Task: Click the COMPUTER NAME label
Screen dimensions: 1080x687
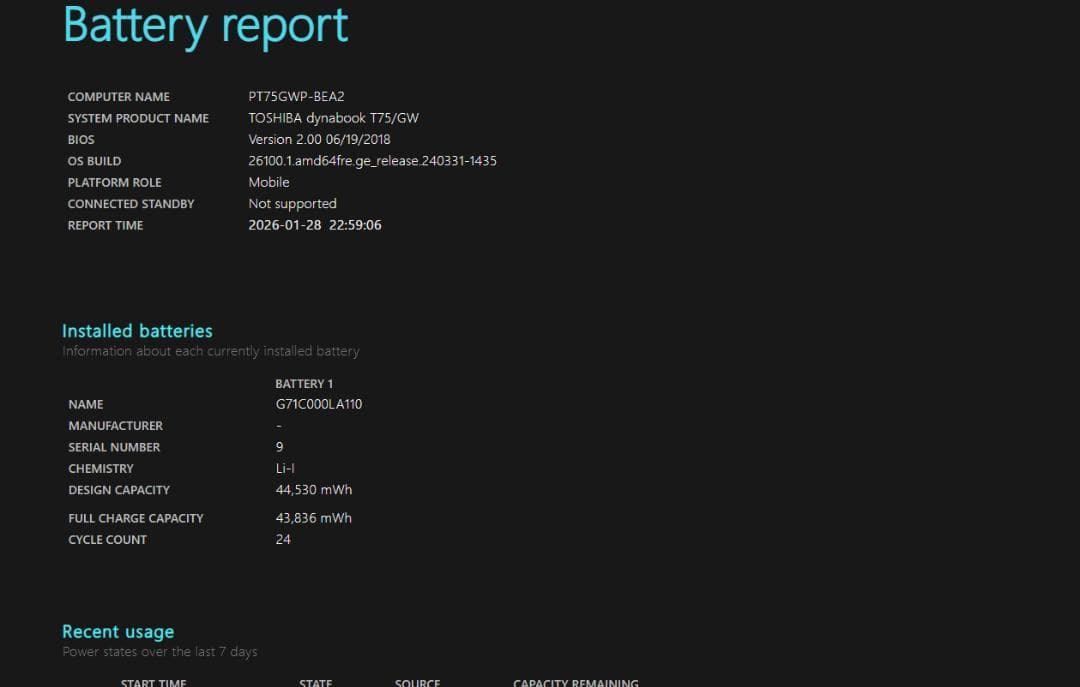Action: (118, 96)
